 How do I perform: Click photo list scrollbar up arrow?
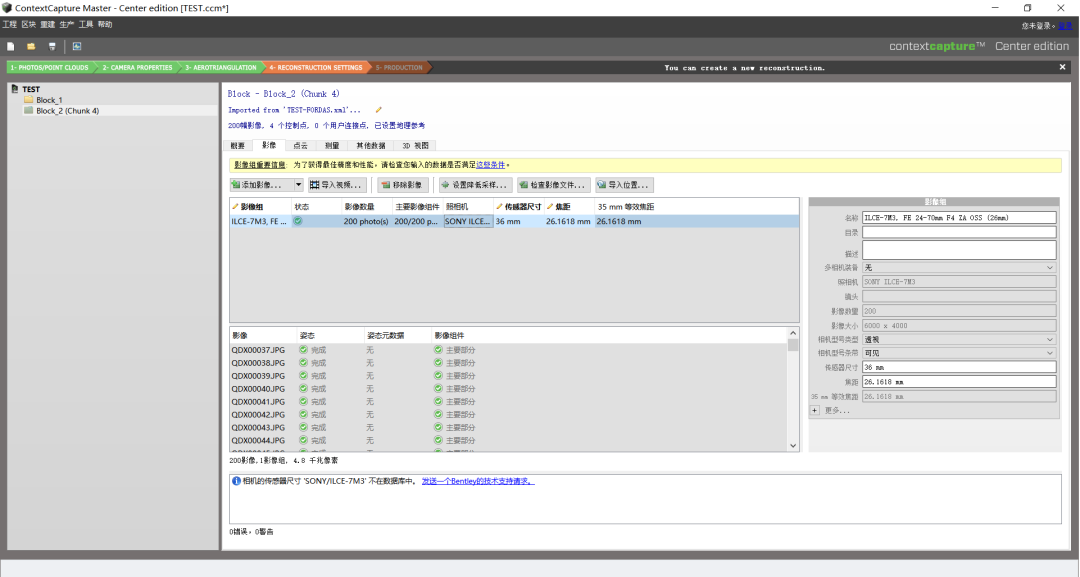793,333
